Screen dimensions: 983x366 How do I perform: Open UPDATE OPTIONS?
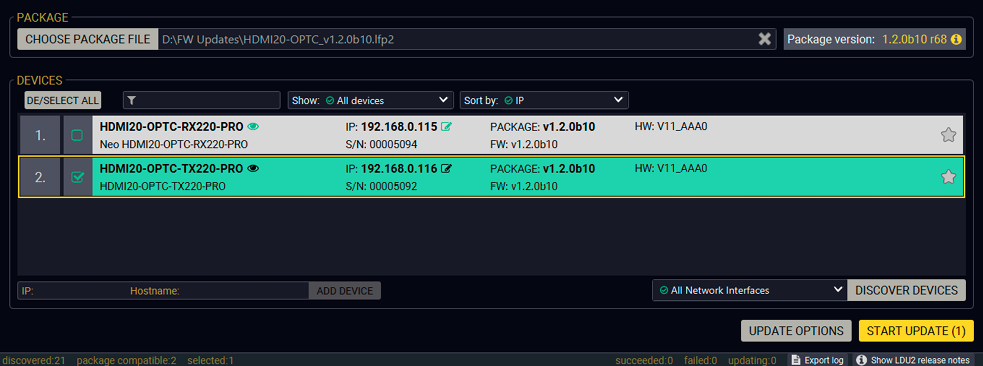(796, 331)
